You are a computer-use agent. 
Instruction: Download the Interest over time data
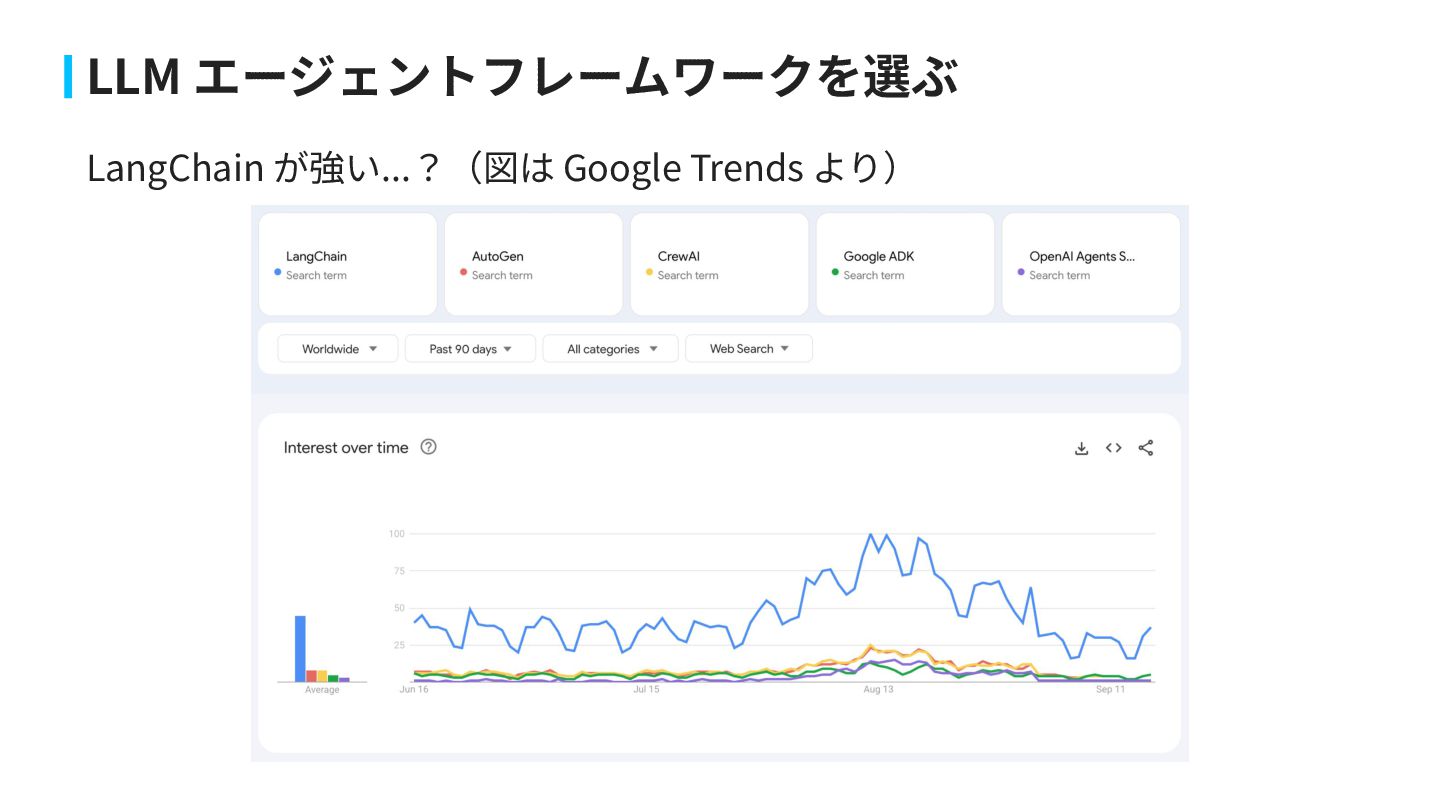(x=1081, y=448)
